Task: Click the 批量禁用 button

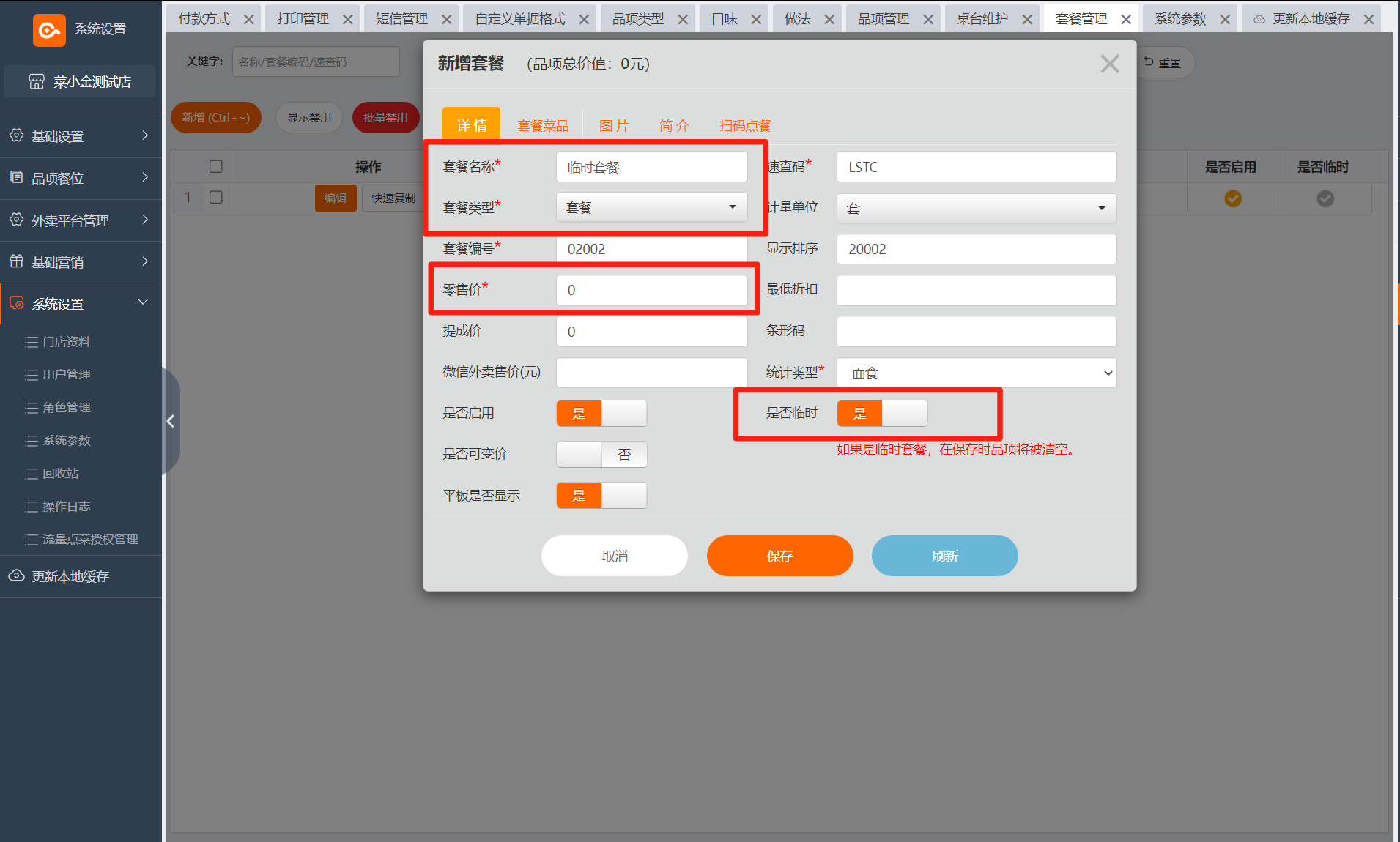Action: click(x=385, y=117)
